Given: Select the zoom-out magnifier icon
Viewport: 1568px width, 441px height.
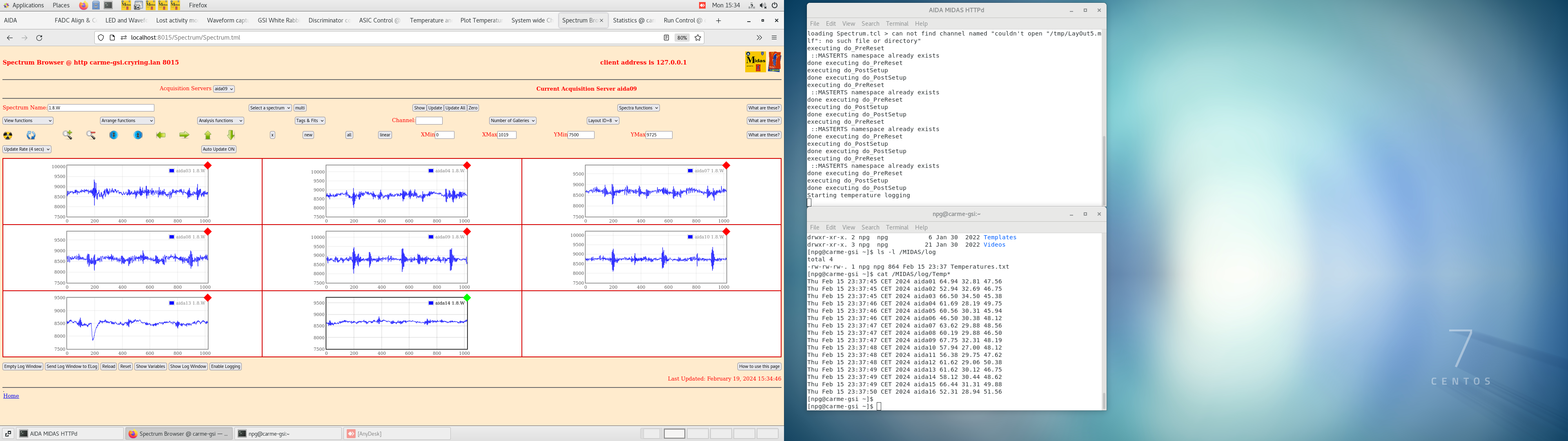Looking at the screenshot, I should pos(91,135).
